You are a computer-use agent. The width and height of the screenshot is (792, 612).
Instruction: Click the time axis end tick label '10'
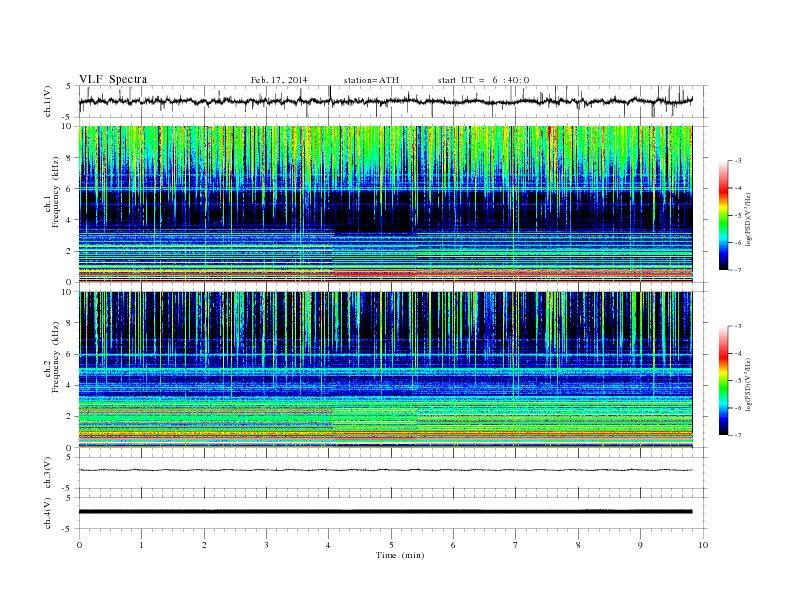pyautogui.click(x=703, y=545)
